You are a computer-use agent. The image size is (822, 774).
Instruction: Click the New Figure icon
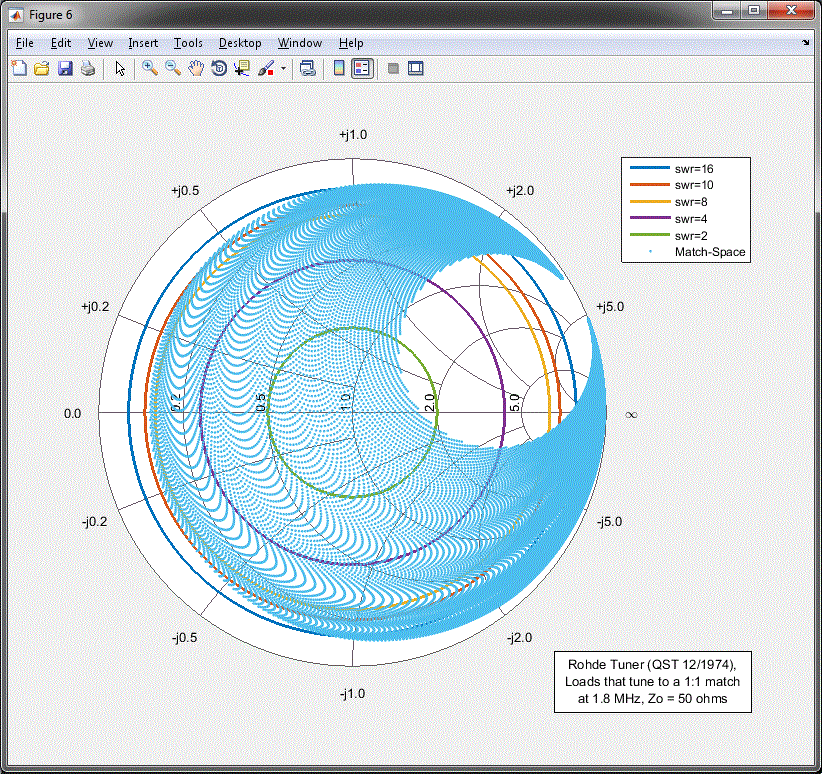18,69
